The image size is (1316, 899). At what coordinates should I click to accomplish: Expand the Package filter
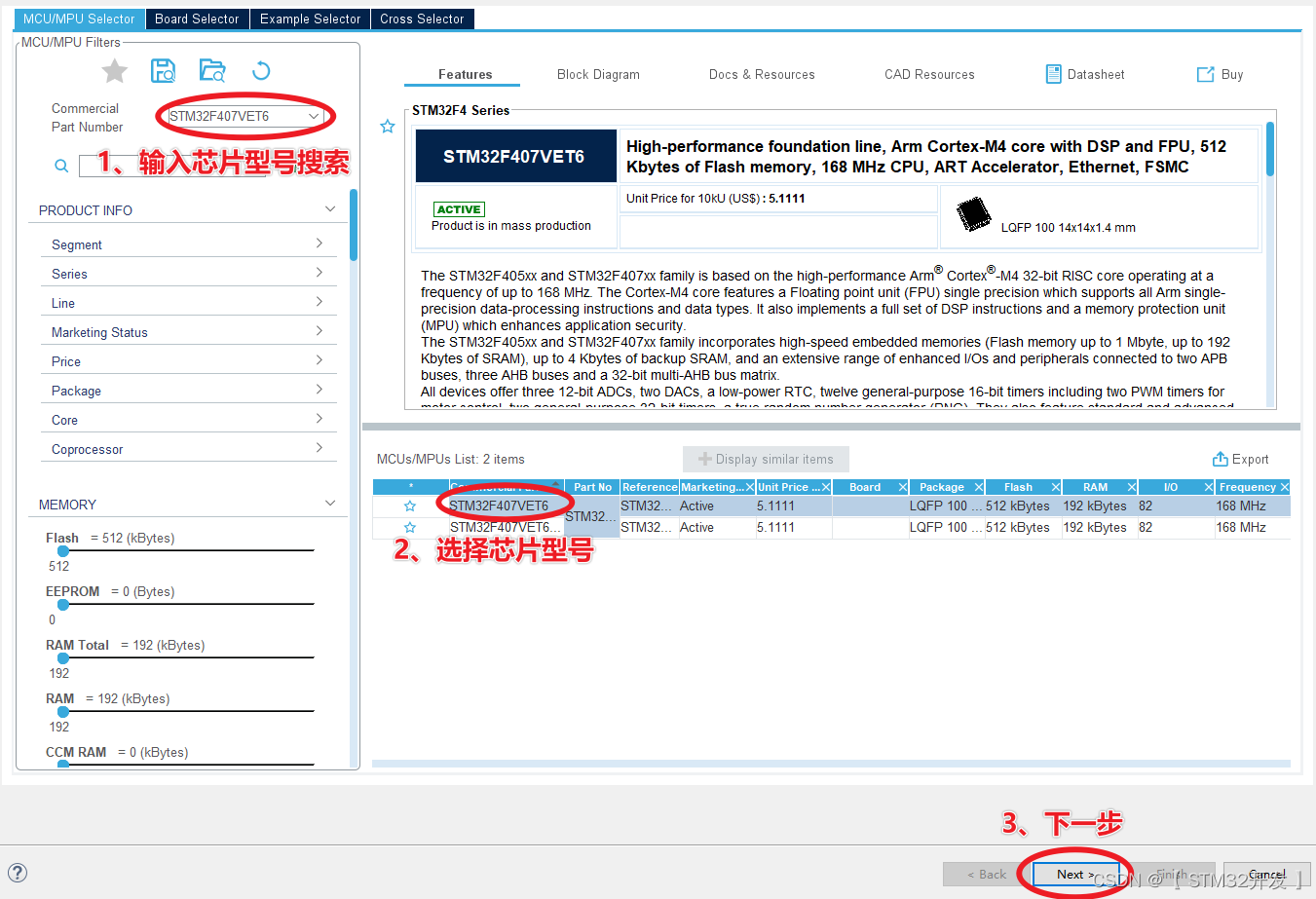coord(188,391)
